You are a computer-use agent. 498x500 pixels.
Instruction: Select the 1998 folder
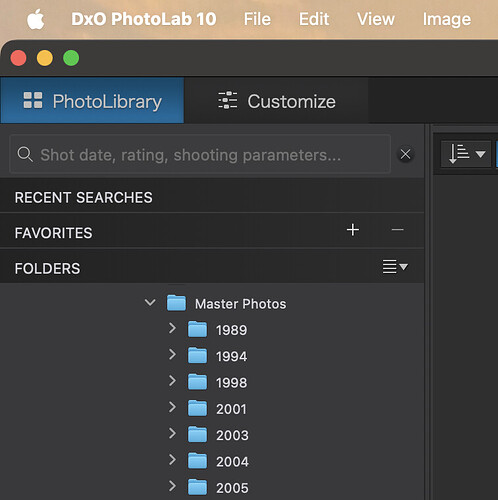click(x=231, y=383)
